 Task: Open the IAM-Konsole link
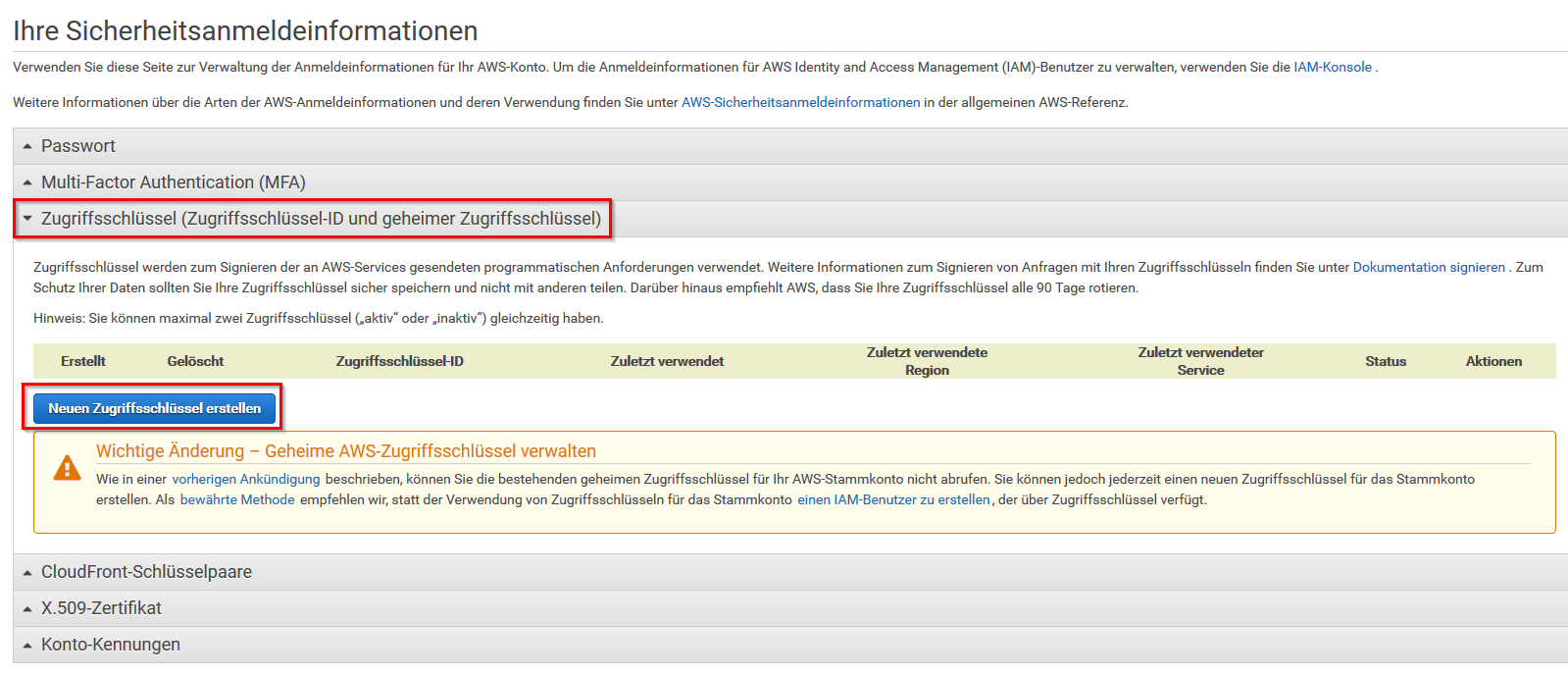(x=1332, y=67)
